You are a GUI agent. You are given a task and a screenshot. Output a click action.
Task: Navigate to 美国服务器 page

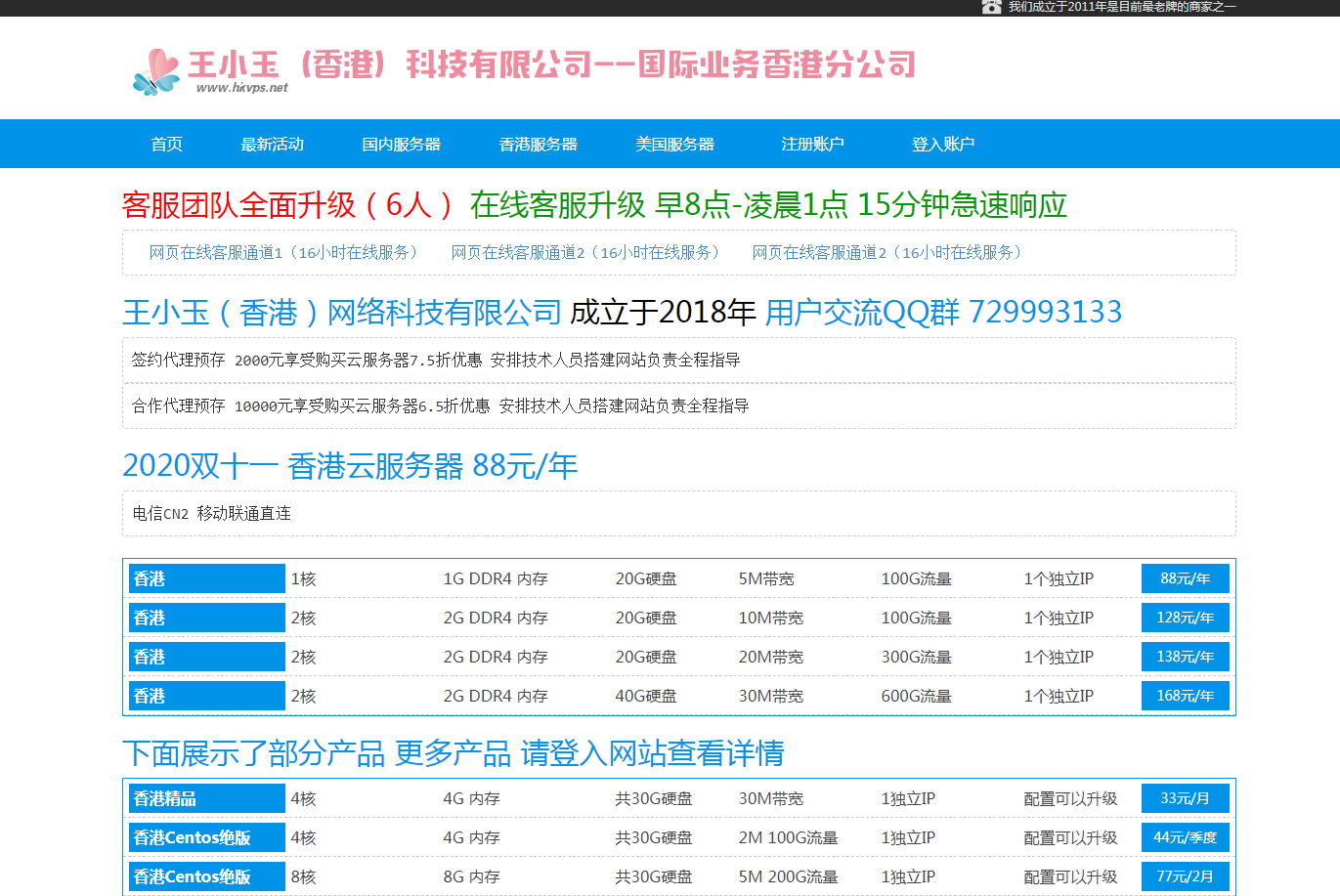tap(674, 144)
